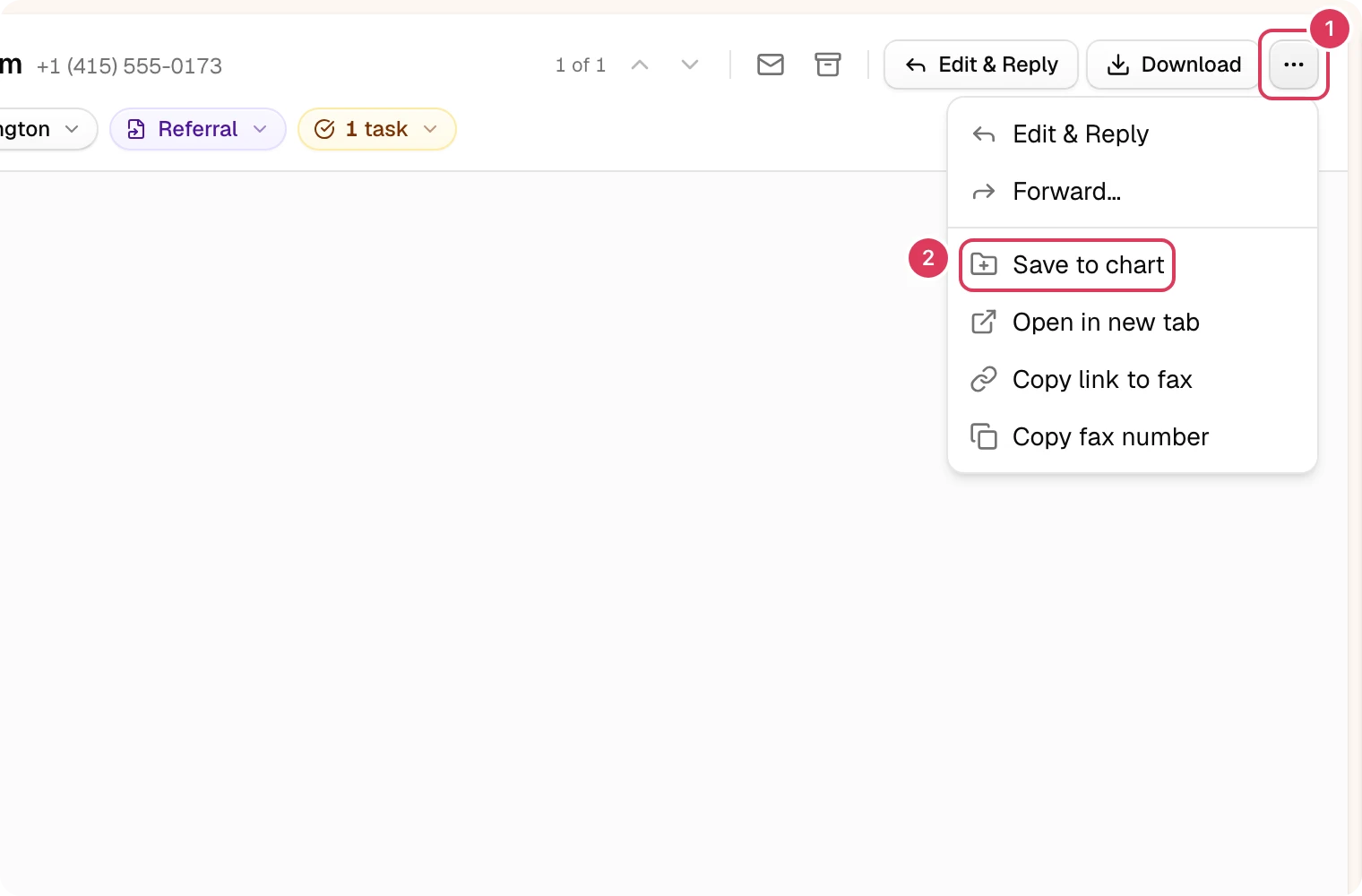
Task: Choose Copy link to fax
Action: (1133, 380)
